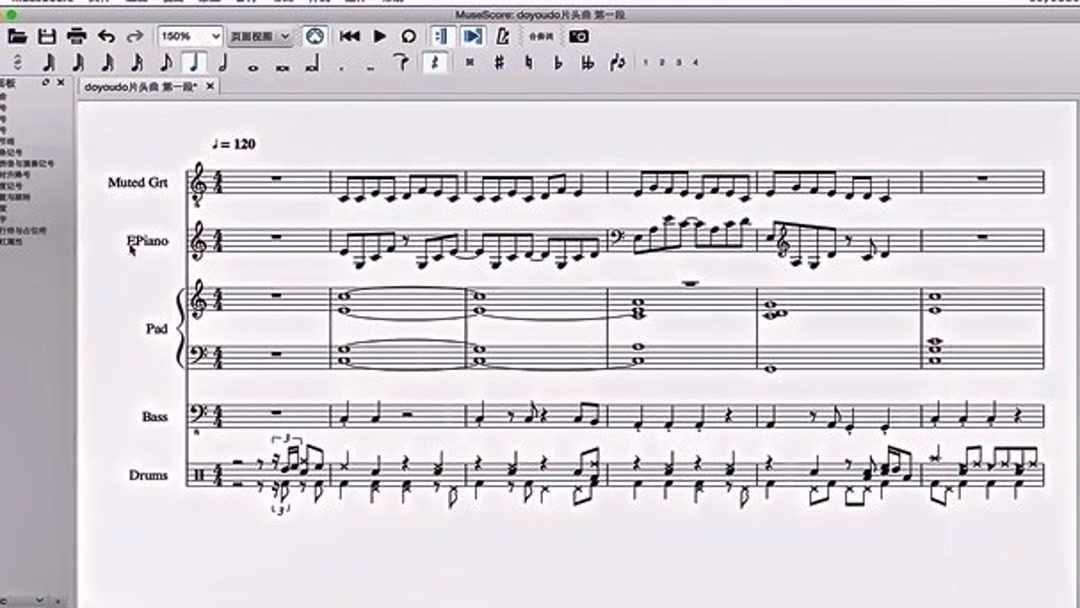Click the undo arrow icon

coord(108,36)
